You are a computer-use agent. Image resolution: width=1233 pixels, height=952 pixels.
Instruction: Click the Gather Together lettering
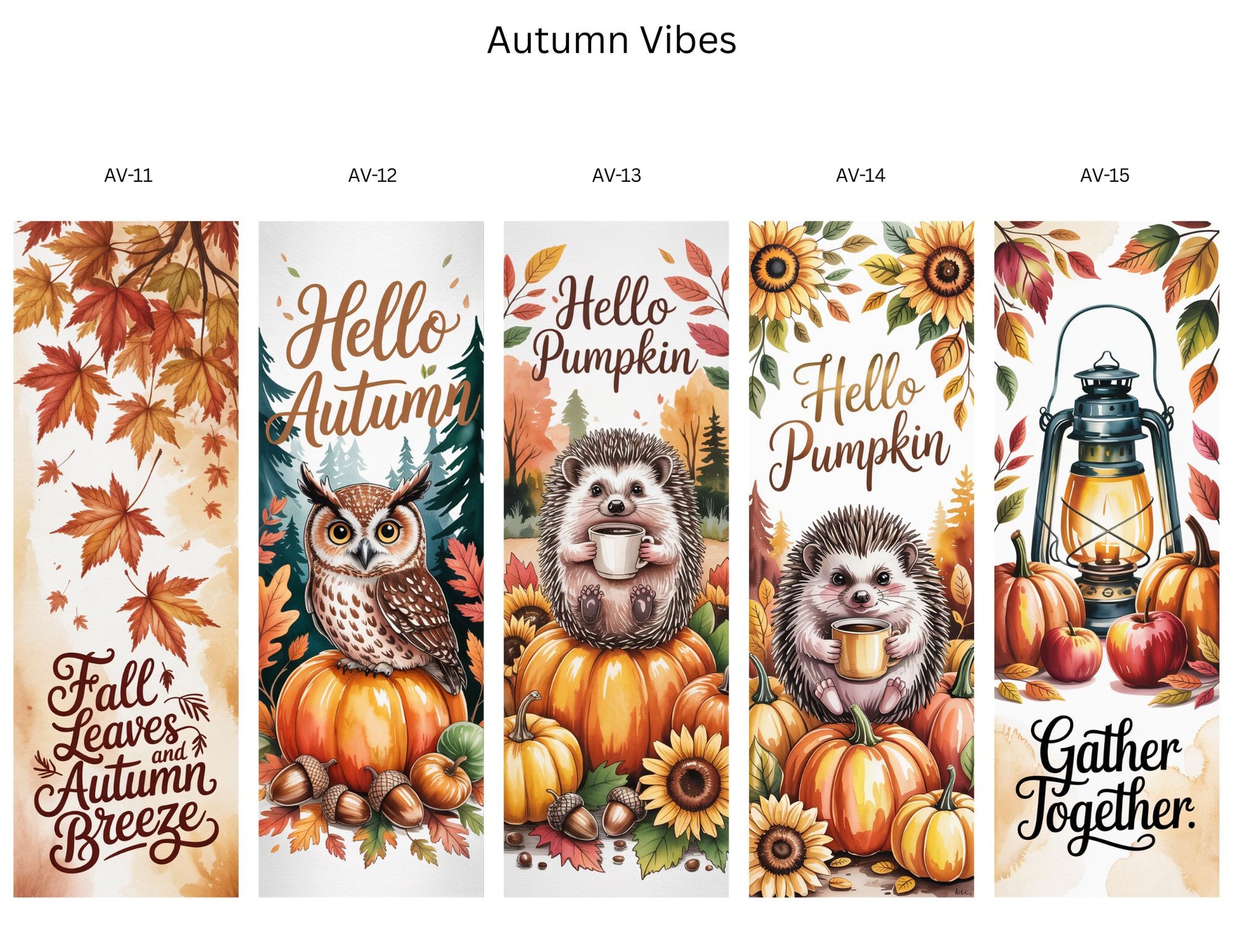coord(1105,784)
